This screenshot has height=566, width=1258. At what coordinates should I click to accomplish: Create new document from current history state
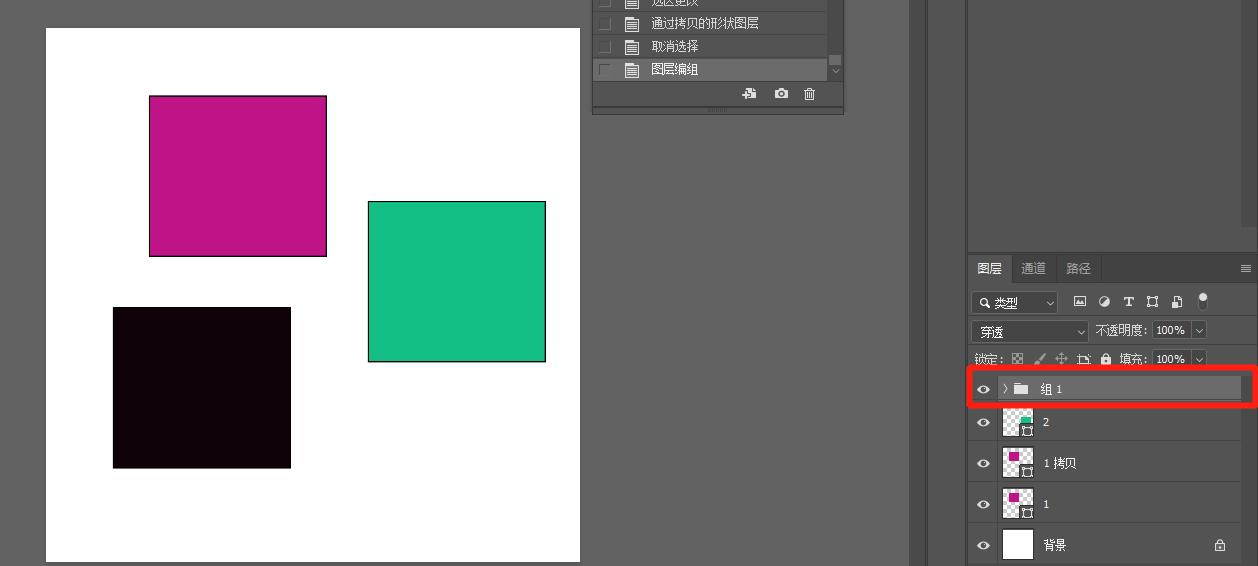pos(749,94)
